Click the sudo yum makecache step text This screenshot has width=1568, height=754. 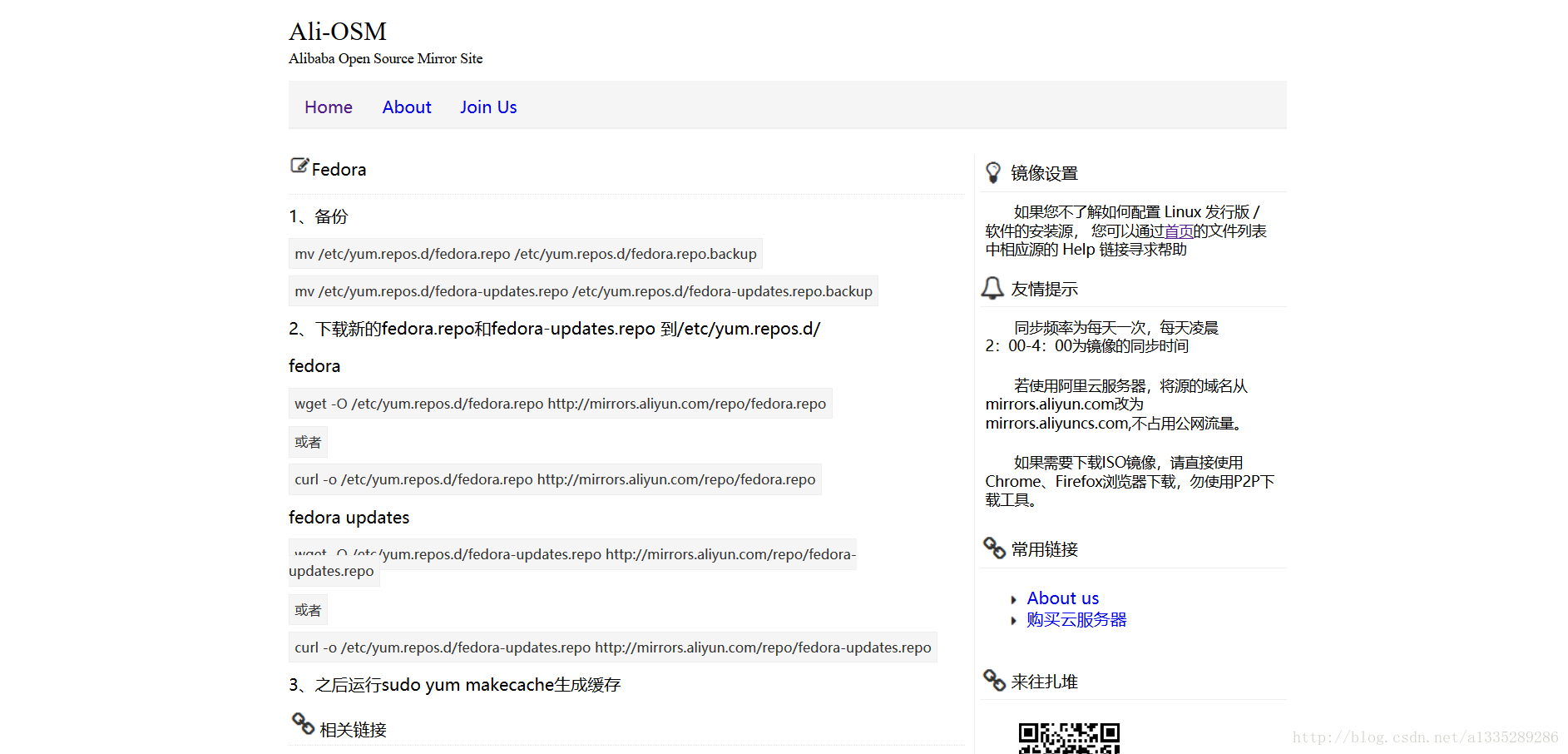coord(455,685)
